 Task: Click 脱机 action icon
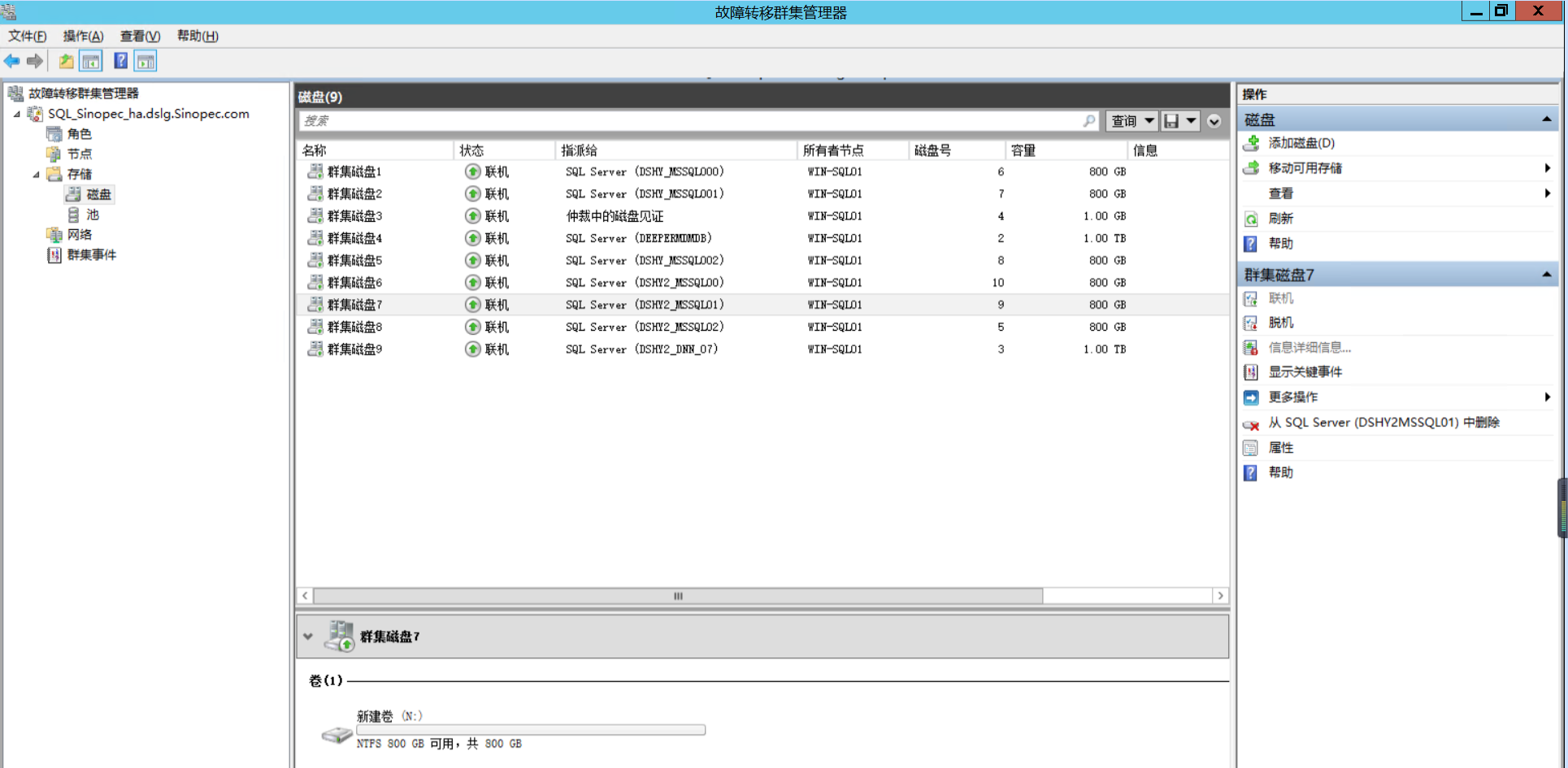[1251, 323]
